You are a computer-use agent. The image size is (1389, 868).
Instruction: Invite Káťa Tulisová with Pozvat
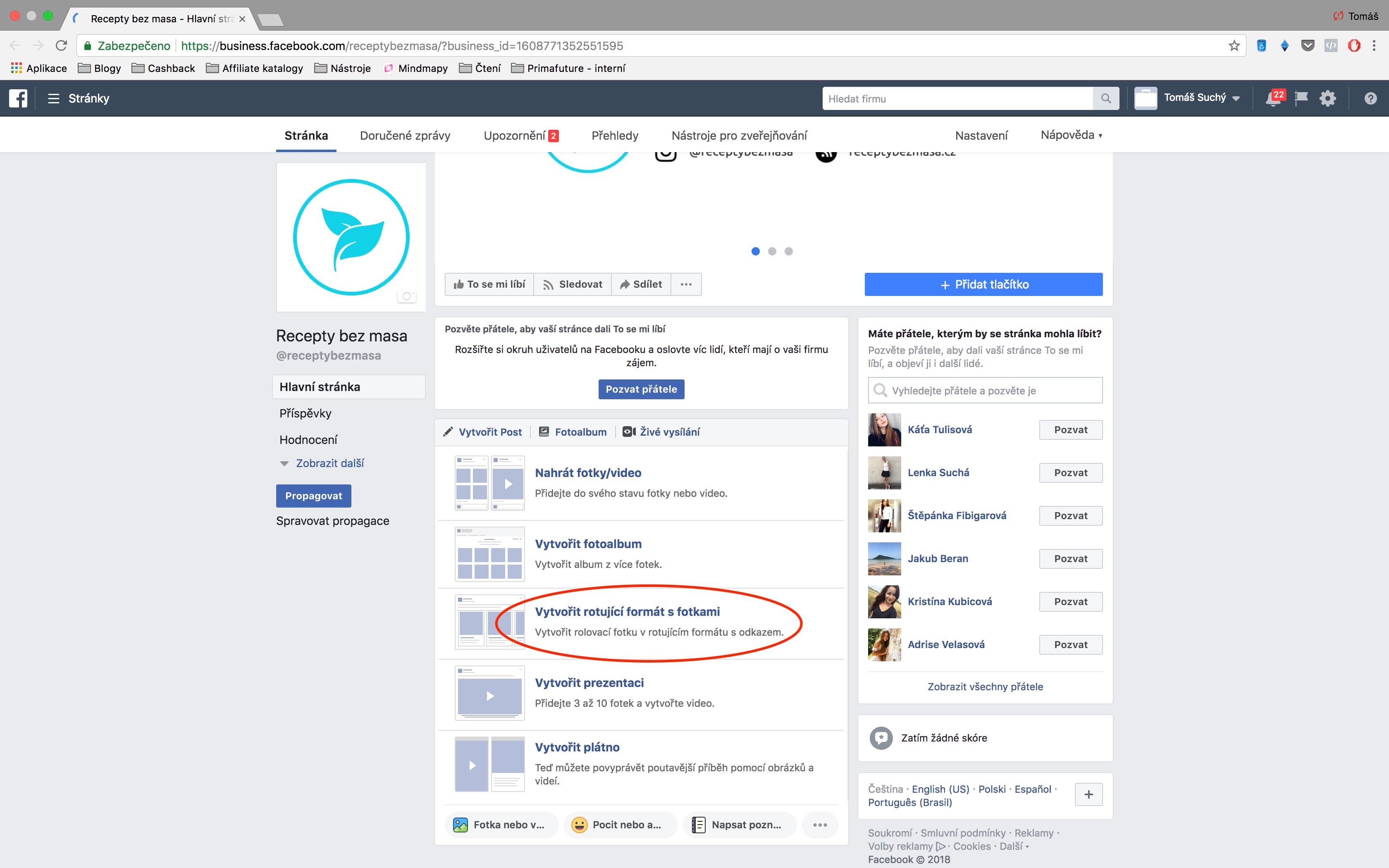tap(1070, 429)
